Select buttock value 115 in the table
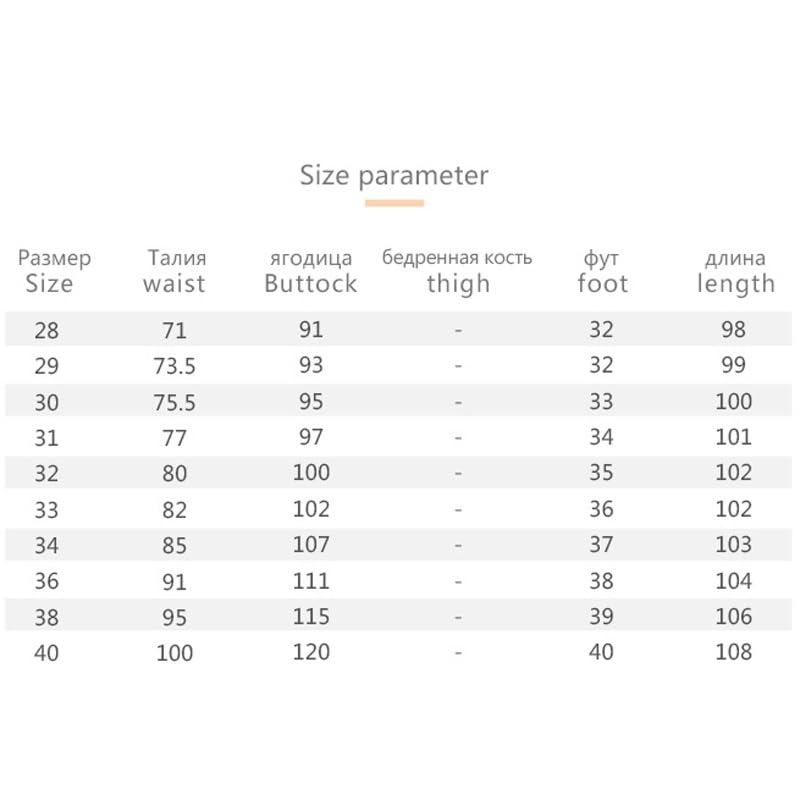The image size is (800, 800). point(311,617)
